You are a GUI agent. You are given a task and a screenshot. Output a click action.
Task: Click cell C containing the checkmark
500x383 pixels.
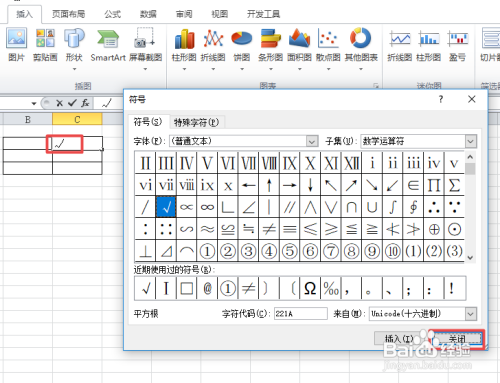77,143
